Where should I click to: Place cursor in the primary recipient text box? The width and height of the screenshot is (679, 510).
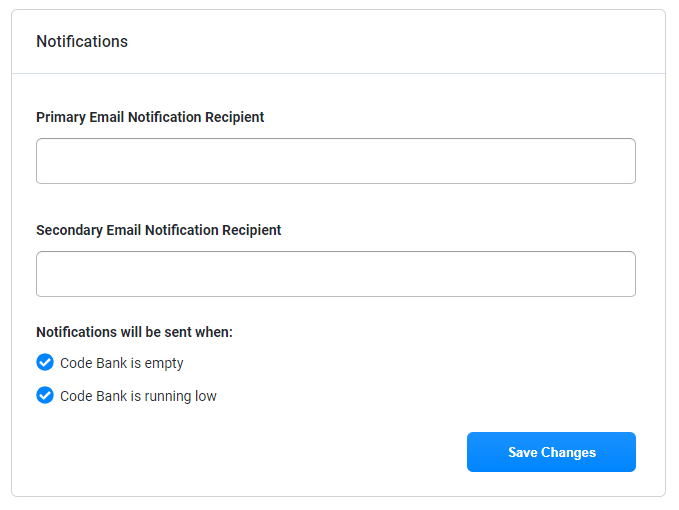tap(336, 161)
